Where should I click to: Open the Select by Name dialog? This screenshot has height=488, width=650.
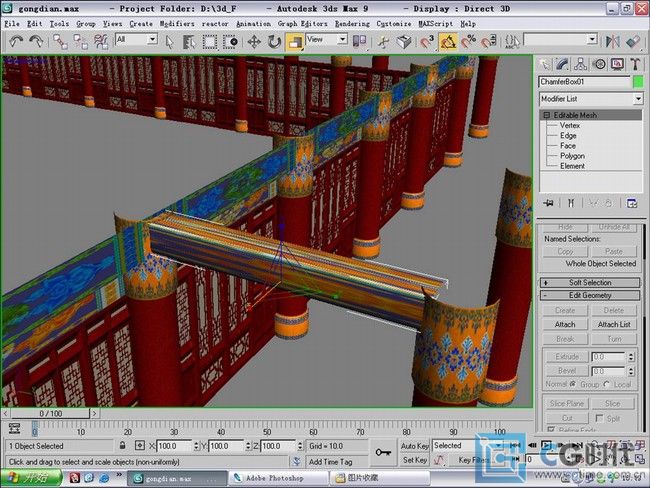[189, 41]
